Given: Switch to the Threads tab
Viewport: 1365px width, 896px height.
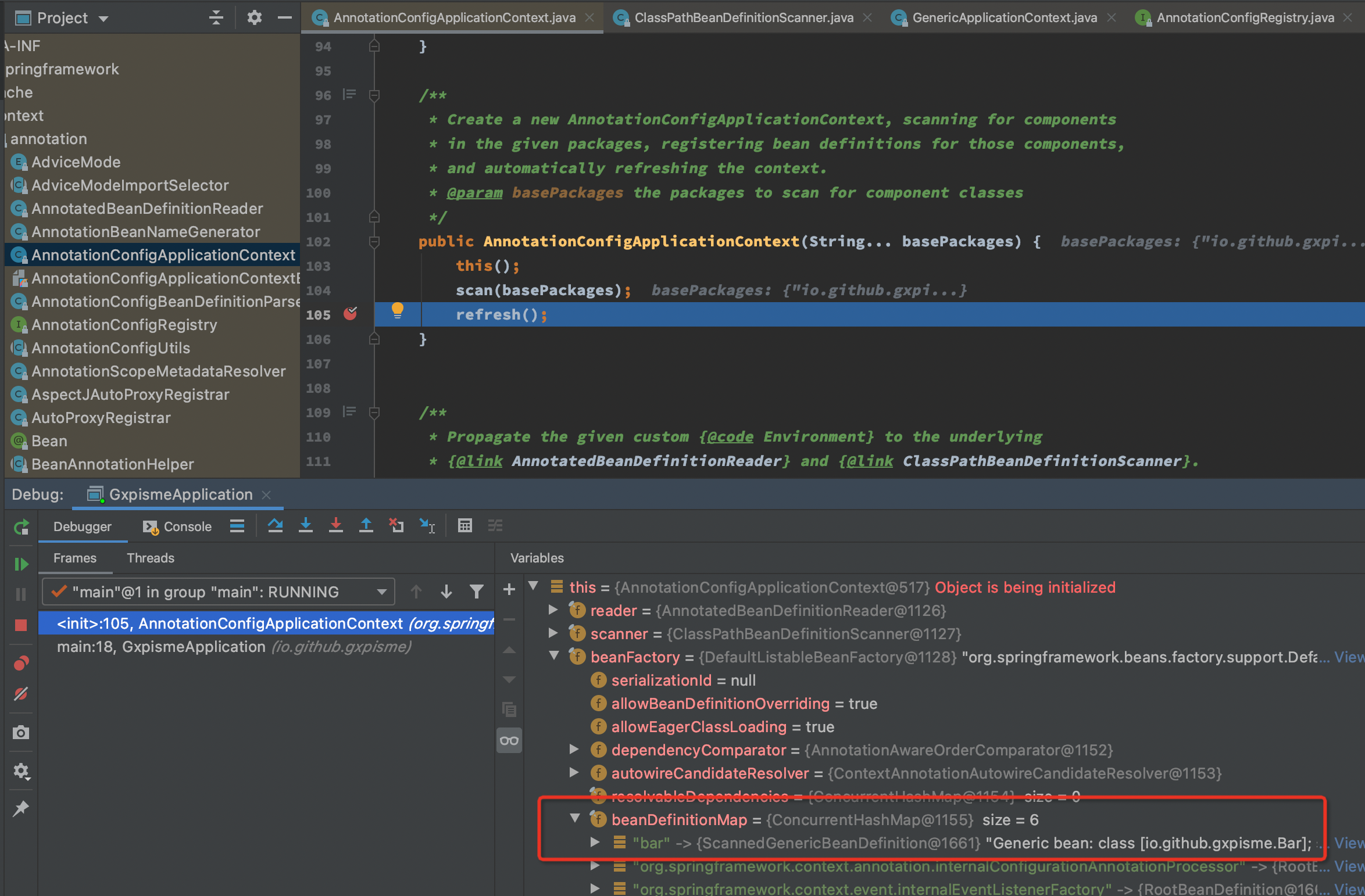Looking at the screenshot, I should (x=151, y=558).
